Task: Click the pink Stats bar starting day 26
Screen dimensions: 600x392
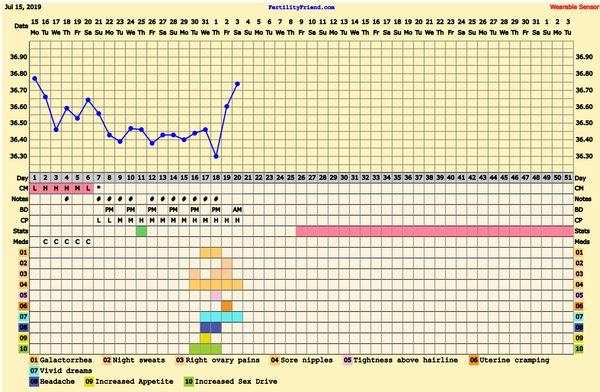Action: click(435, 231)
